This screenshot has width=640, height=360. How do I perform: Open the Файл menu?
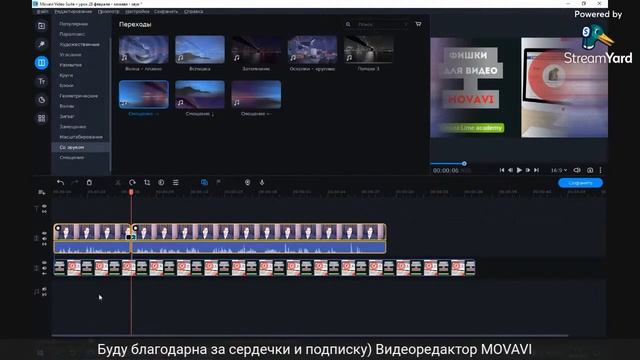coord(42,11)
